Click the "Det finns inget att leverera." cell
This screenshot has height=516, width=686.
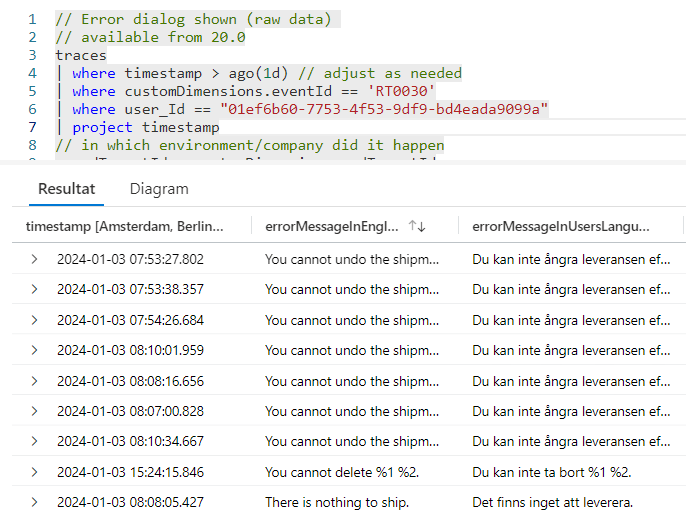(x=553, y=502)
